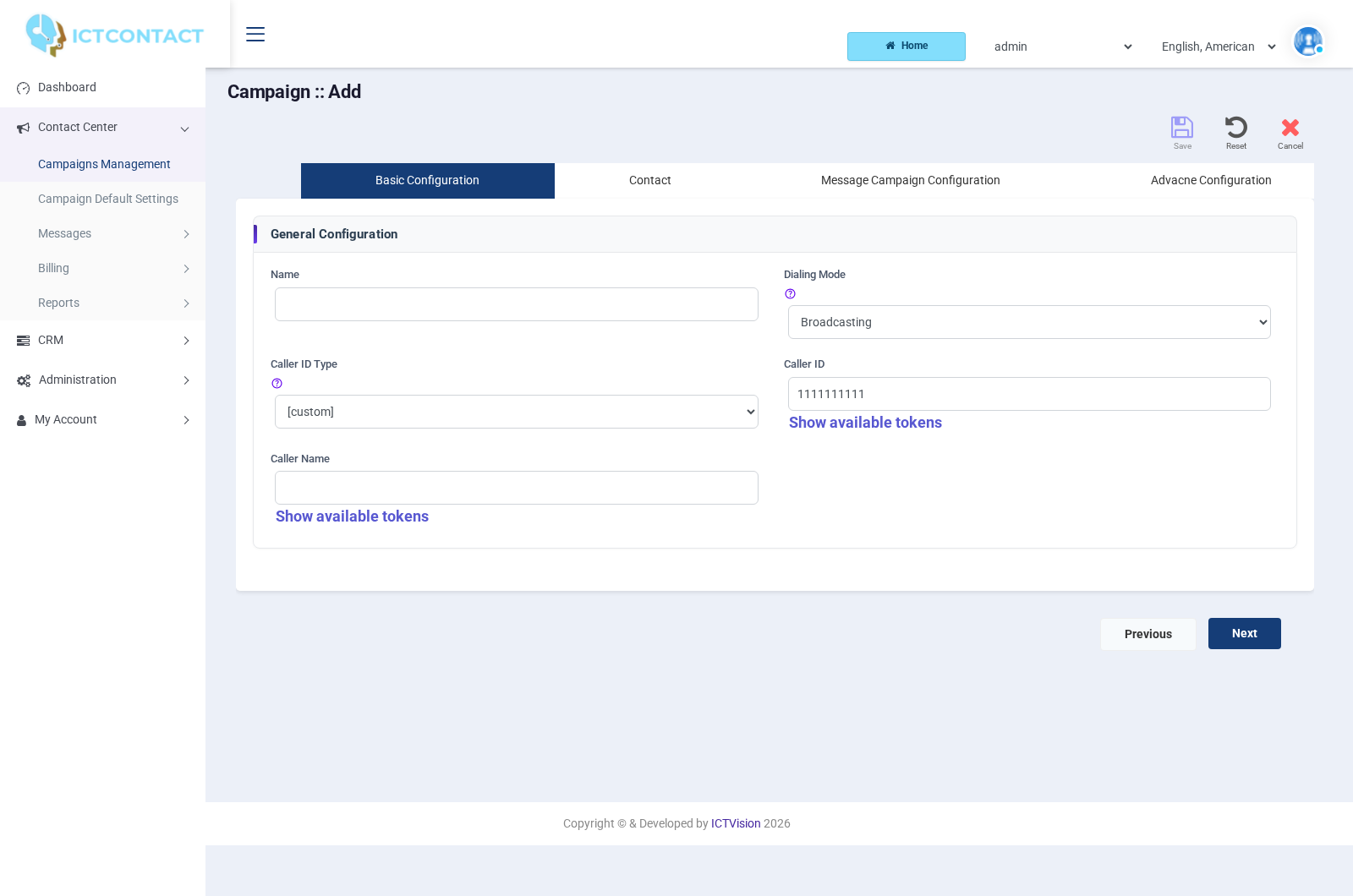The width and height of the screenshot is (1353, 896).
Task: Click the Caller Name input field
Action: pos(517,488)
